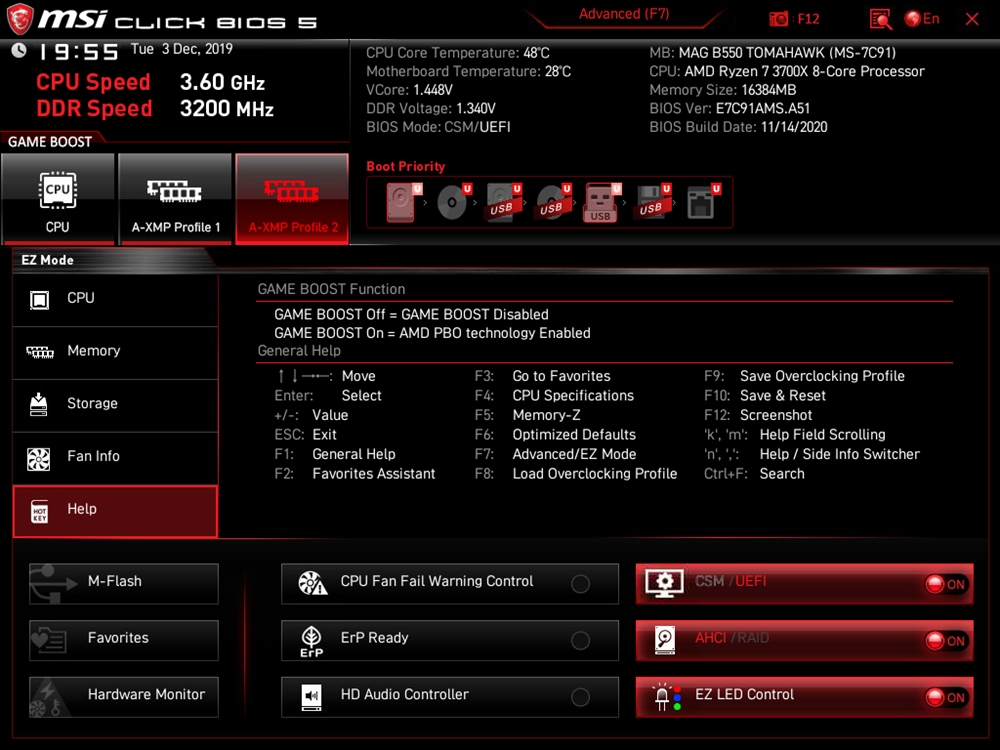Switch the CSM/UEFI toggle off

(945, 584)
